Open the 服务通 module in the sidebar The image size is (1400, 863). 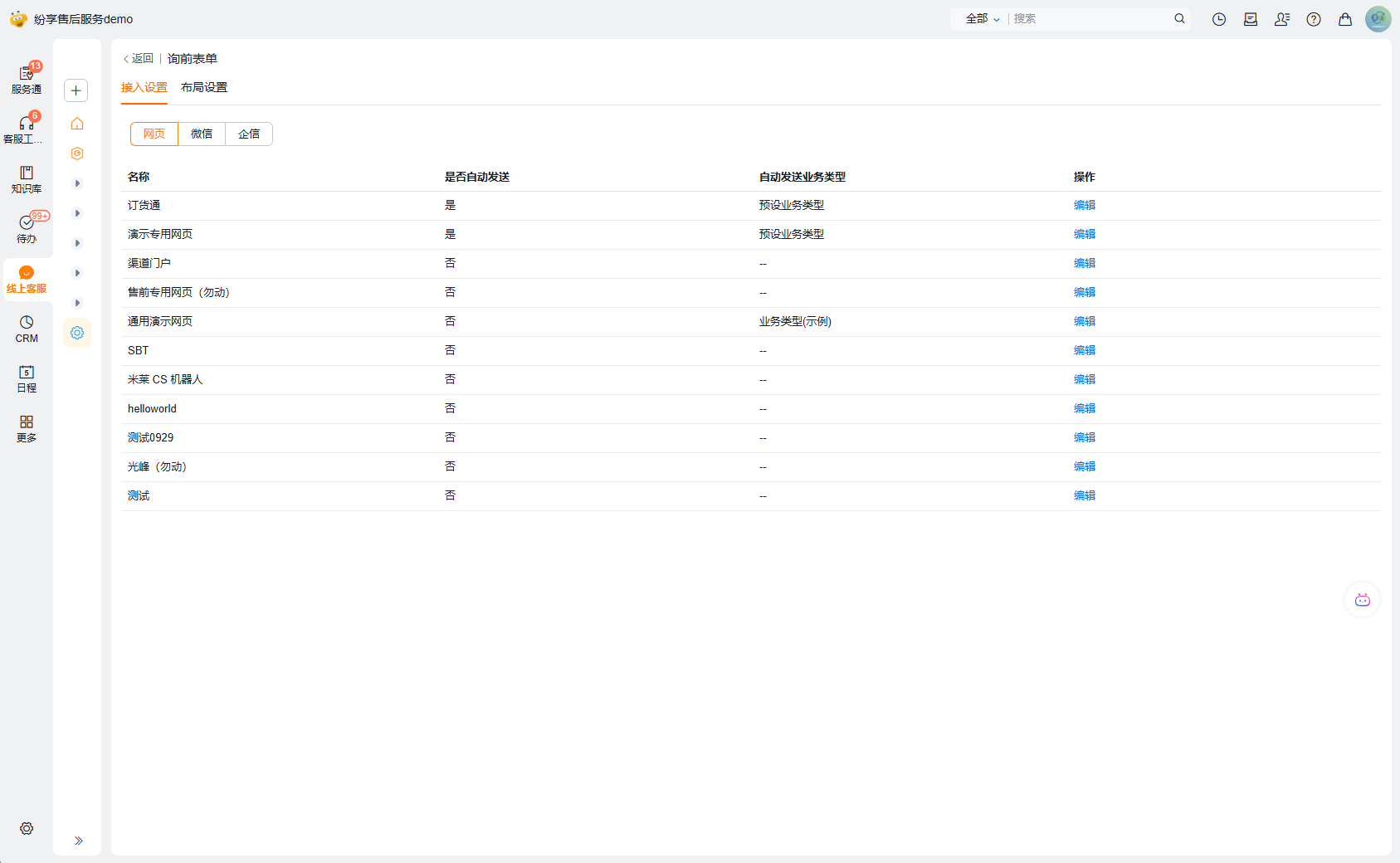(27, 79)
